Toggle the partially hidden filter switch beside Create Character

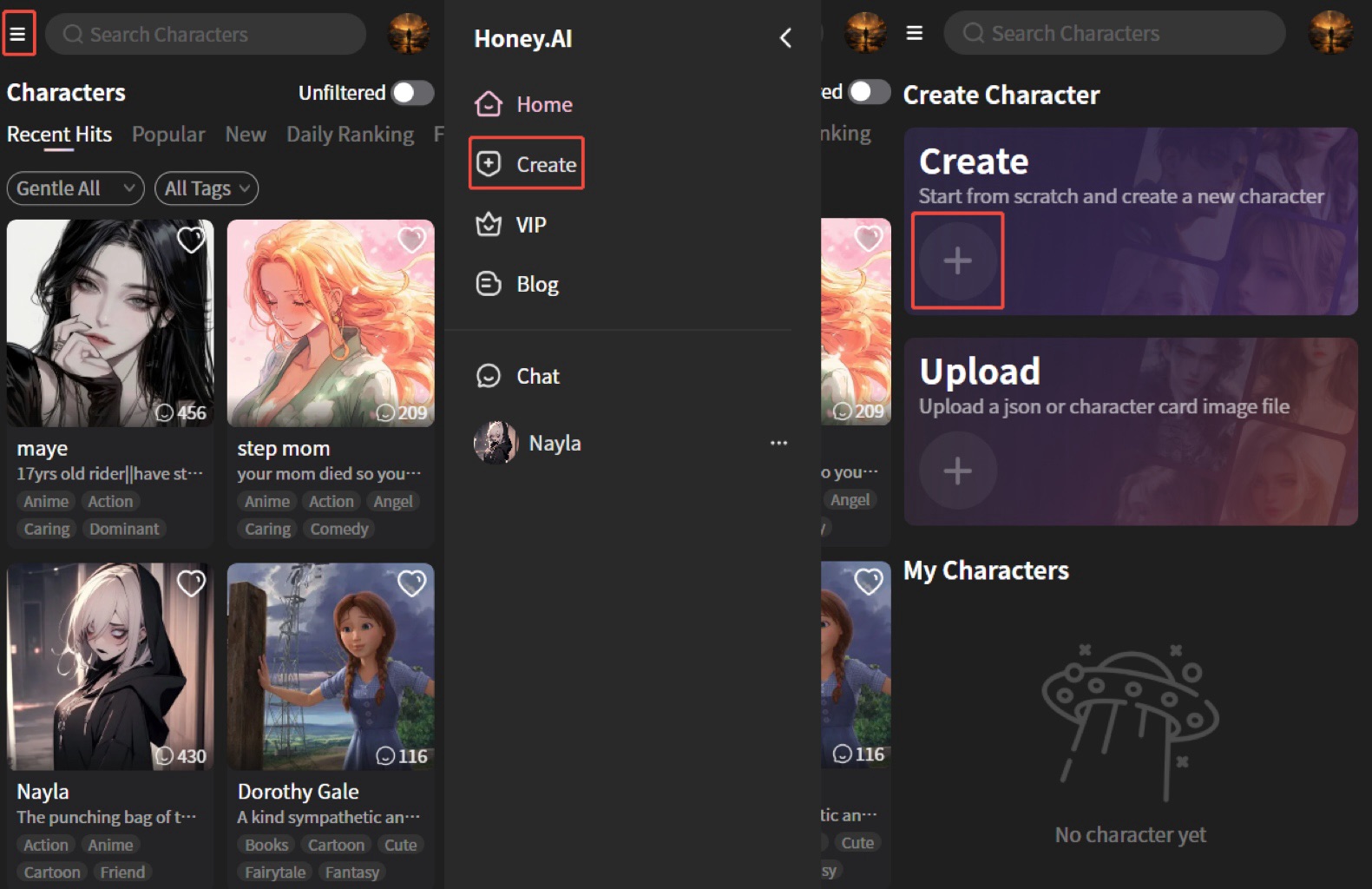coord(868,92)
